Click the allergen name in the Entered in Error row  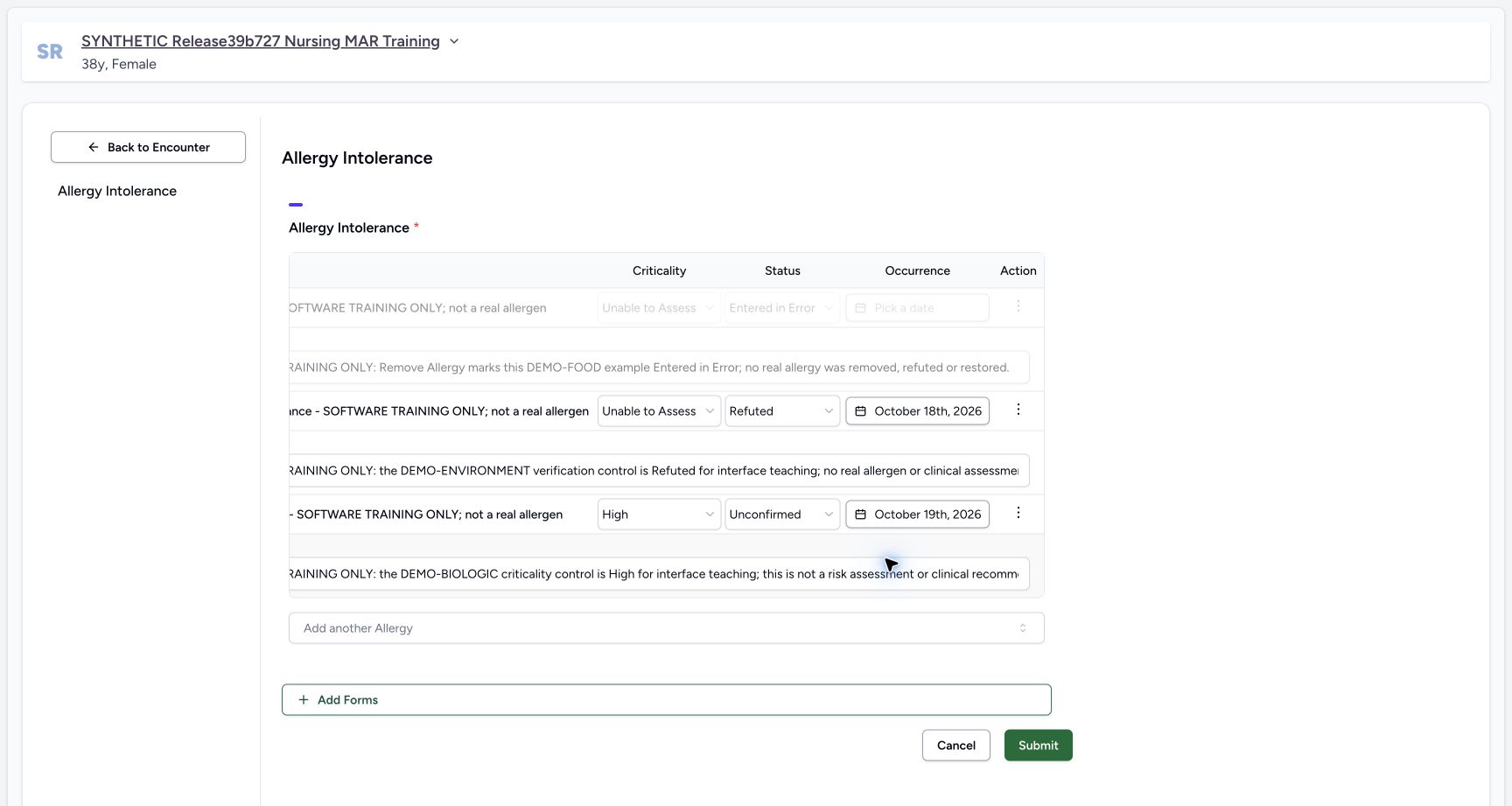coord(418,307)
